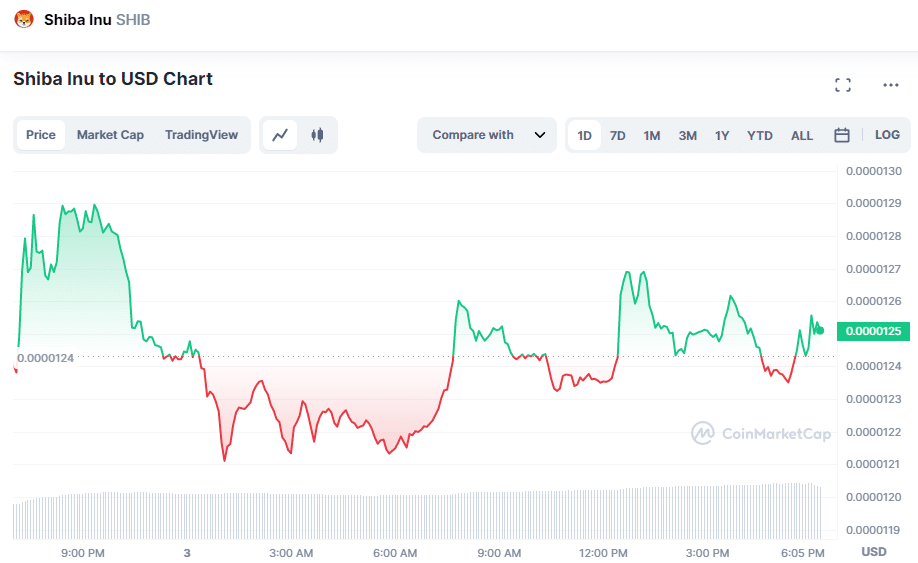Open the chart in fullscreen mode

coord(842,85)
